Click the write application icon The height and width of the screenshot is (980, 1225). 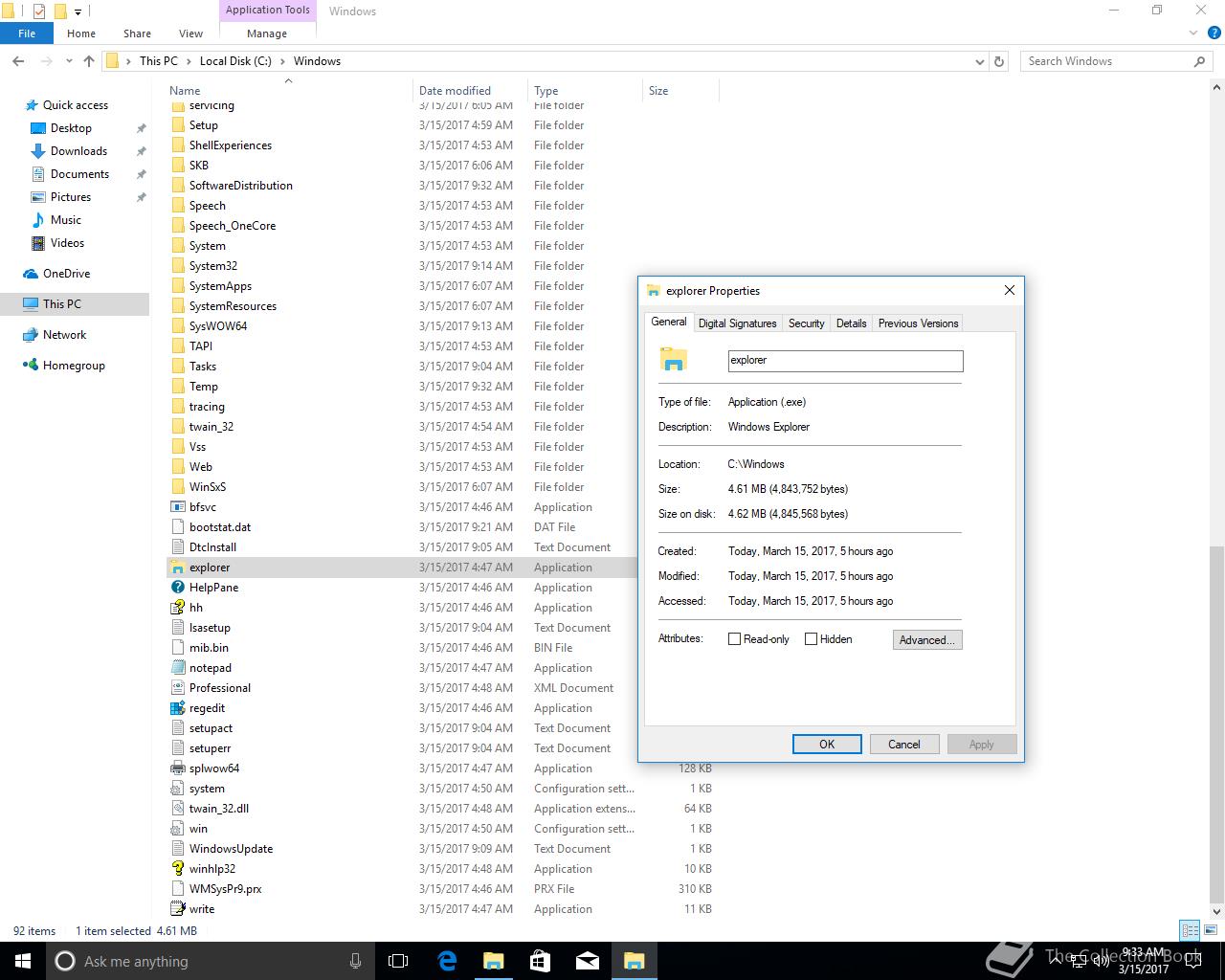click(x=177, y=909)
